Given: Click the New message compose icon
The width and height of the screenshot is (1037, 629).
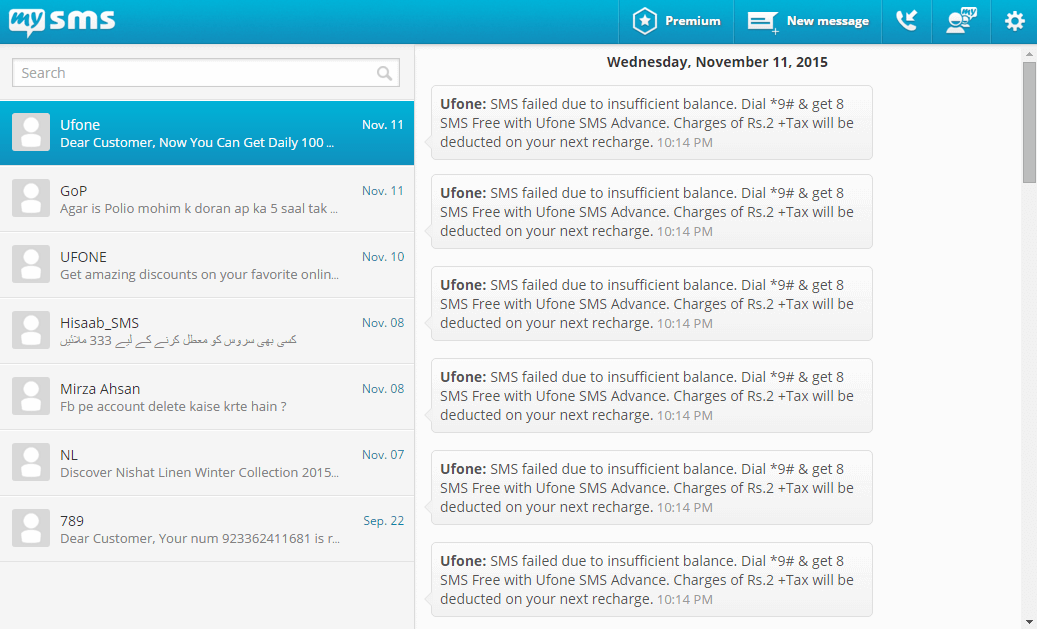Looking at the screenshot, I should [x=763, y=22].
